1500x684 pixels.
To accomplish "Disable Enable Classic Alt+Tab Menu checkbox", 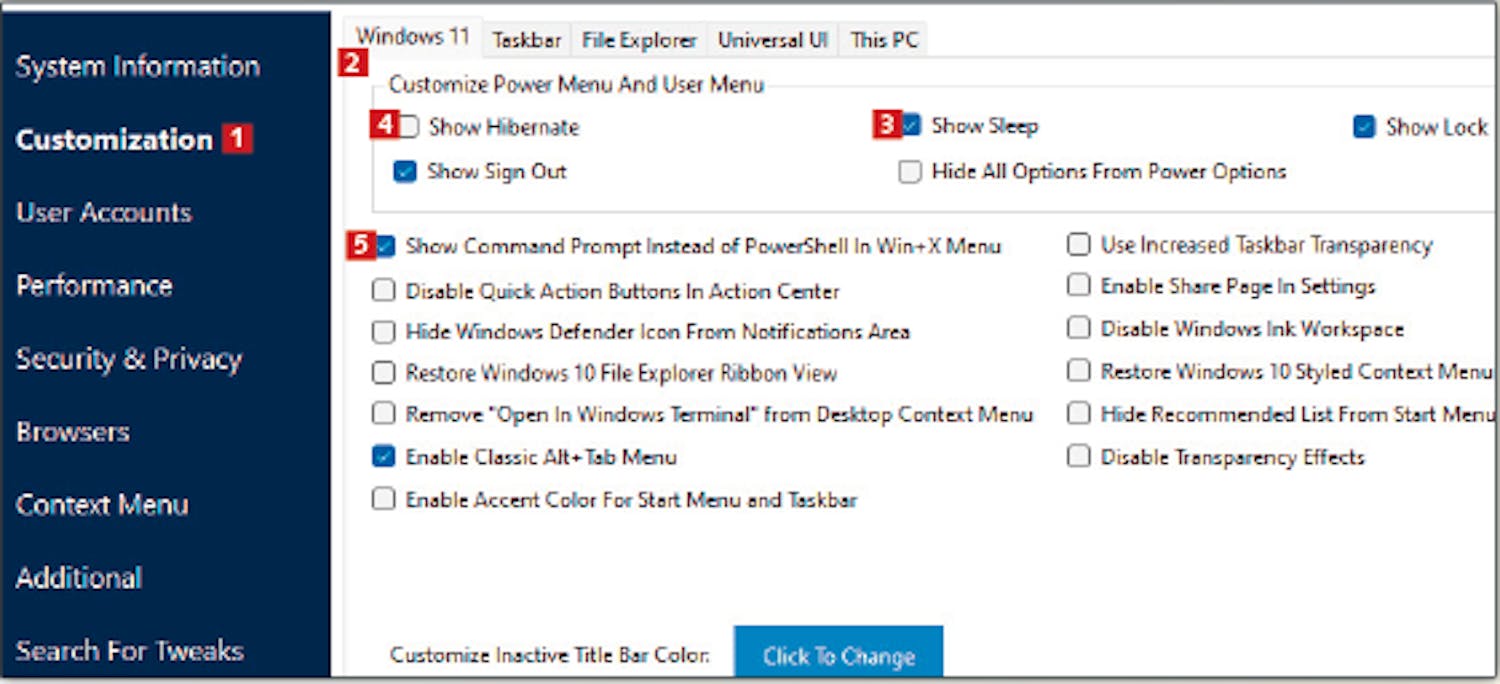I will 384,457.
